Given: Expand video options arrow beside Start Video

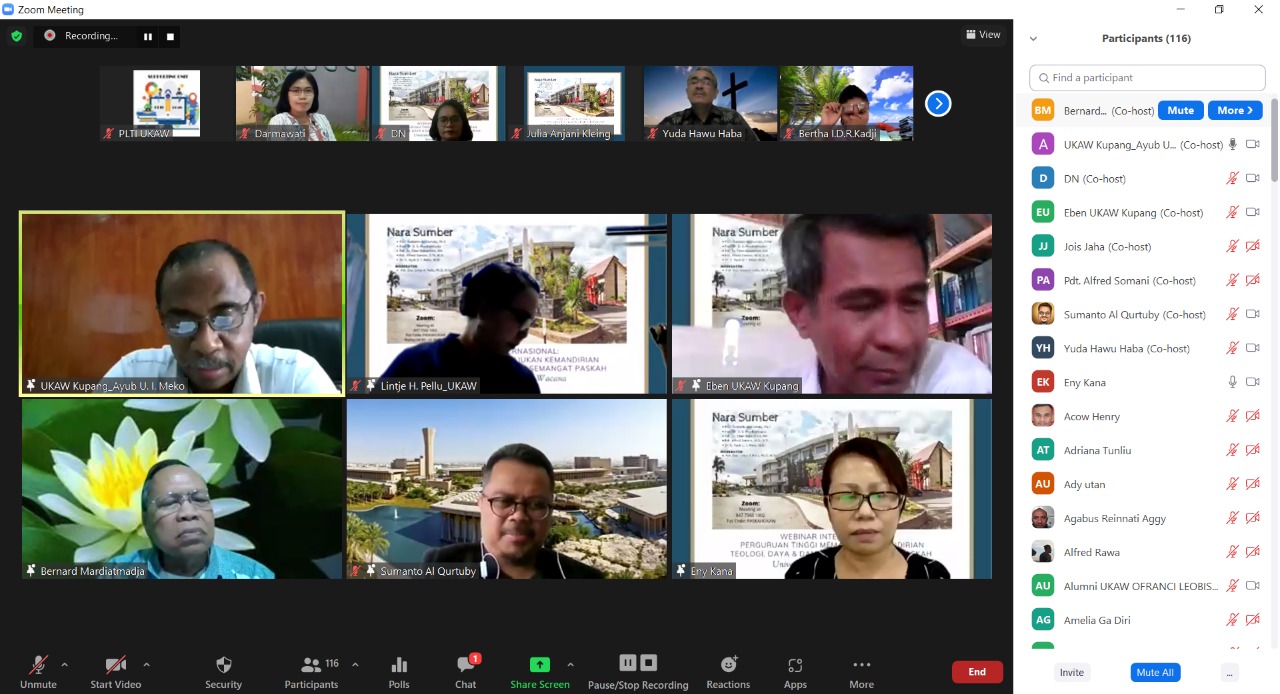Looking at the screenshot, I should pyautogui.click(x=146, y=664).
